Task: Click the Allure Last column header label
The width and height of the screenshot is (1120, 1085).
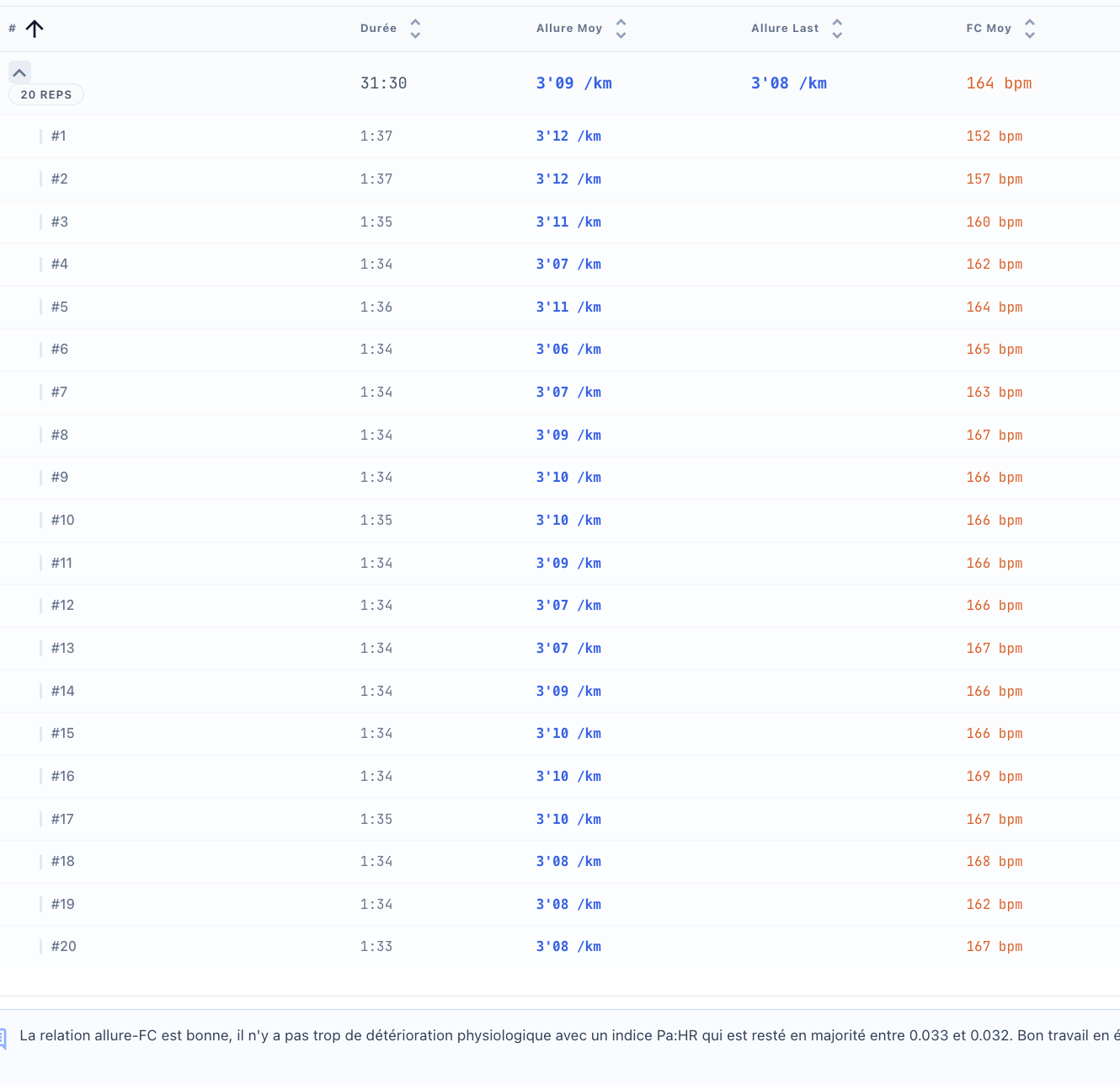Action: [785, 29]
